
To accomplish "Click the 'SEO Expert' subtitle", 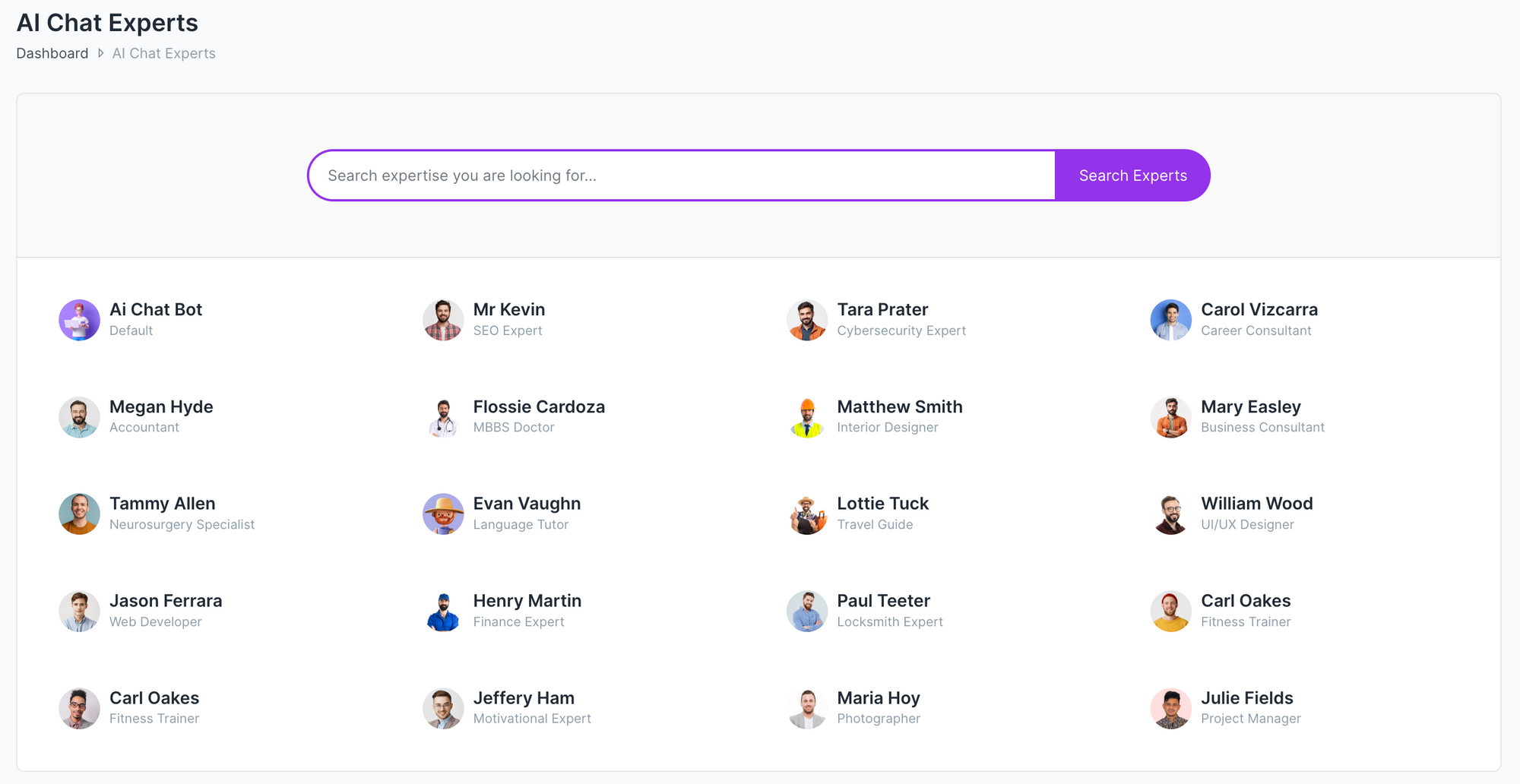I will click(x=508, y=330).
